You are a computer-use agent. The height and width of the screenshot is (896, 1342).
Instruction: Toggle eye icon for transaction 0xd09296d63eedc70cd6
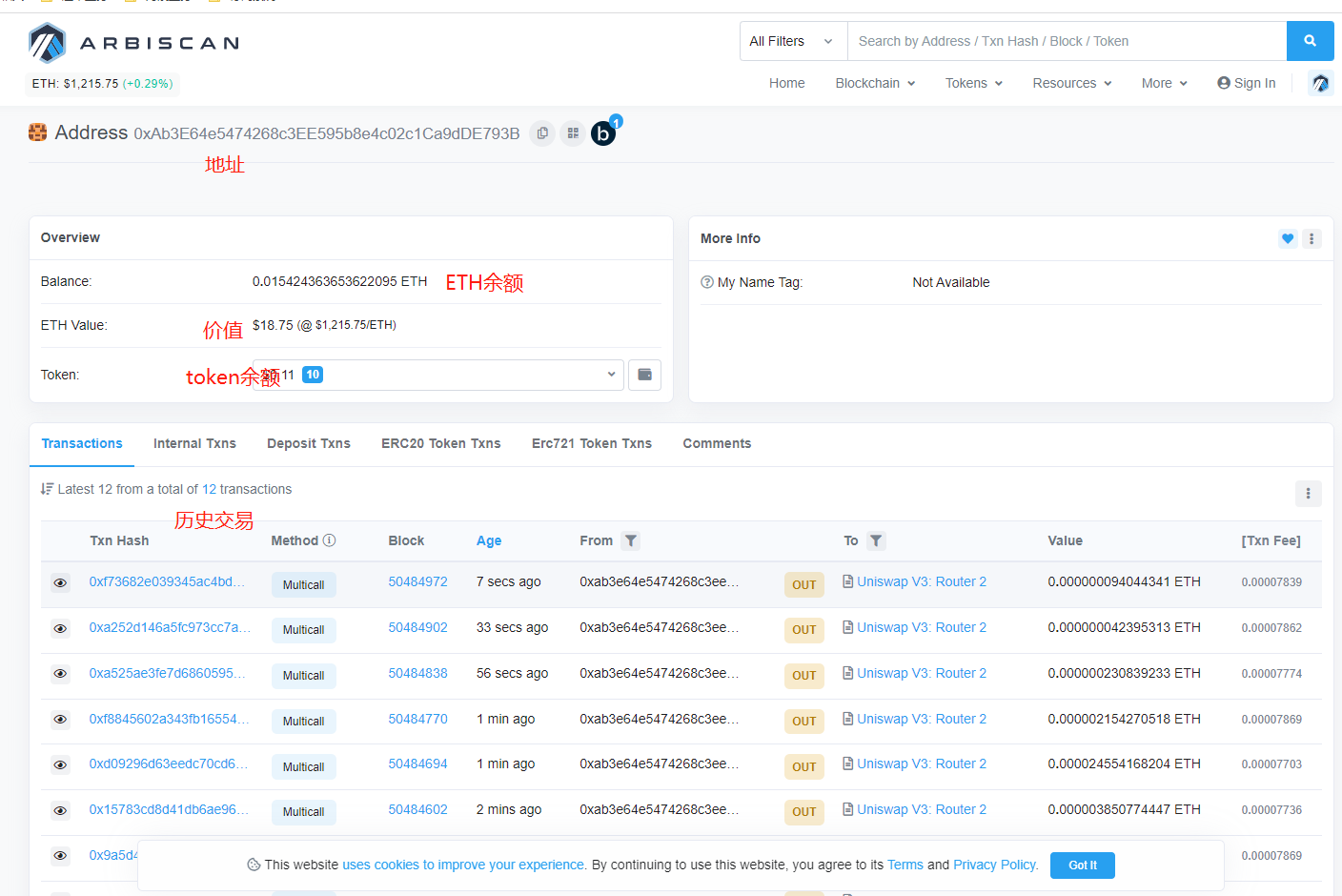click(x=60, y=764)
